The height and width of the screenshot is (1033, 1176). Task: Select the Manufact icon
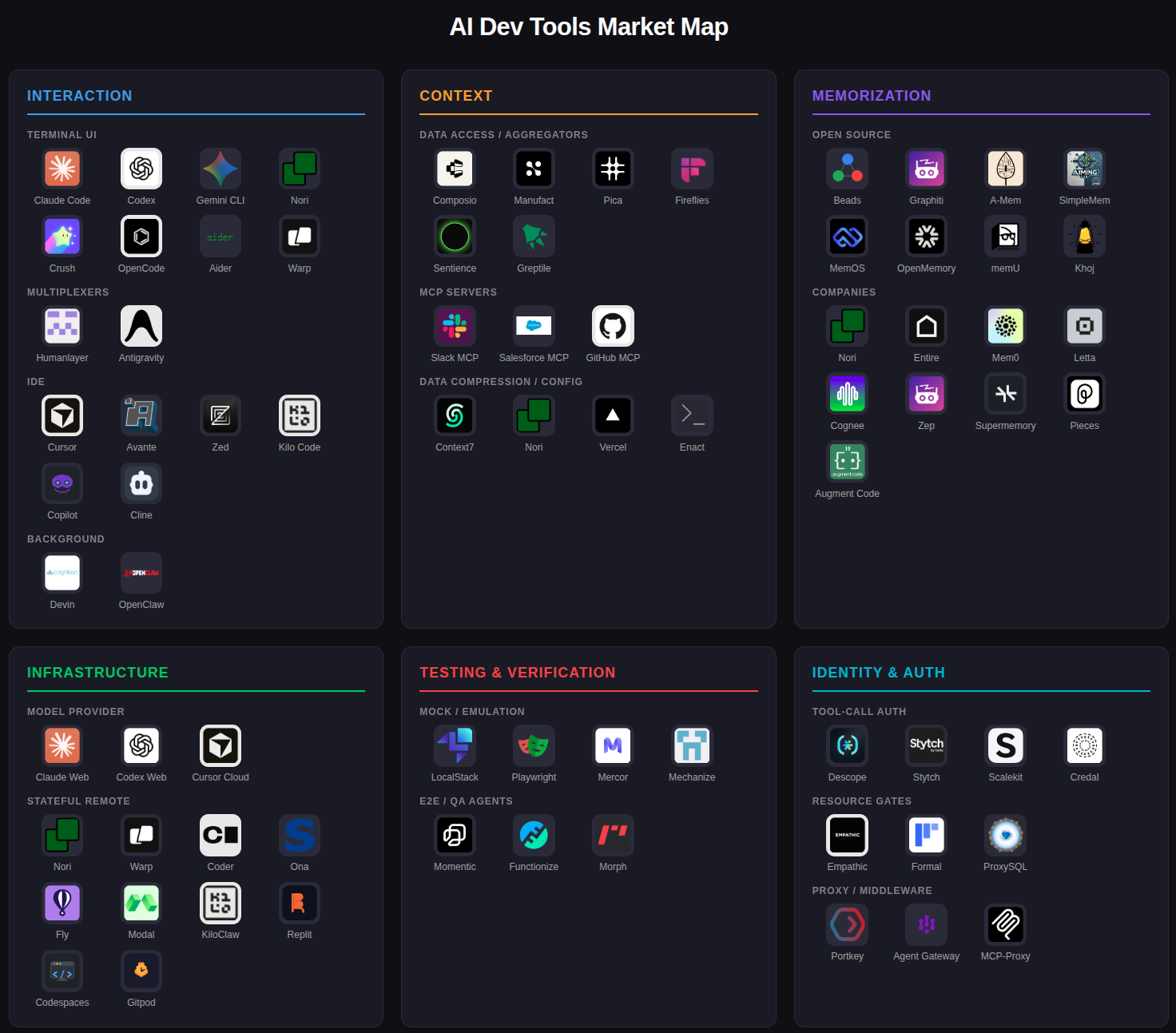534,169
